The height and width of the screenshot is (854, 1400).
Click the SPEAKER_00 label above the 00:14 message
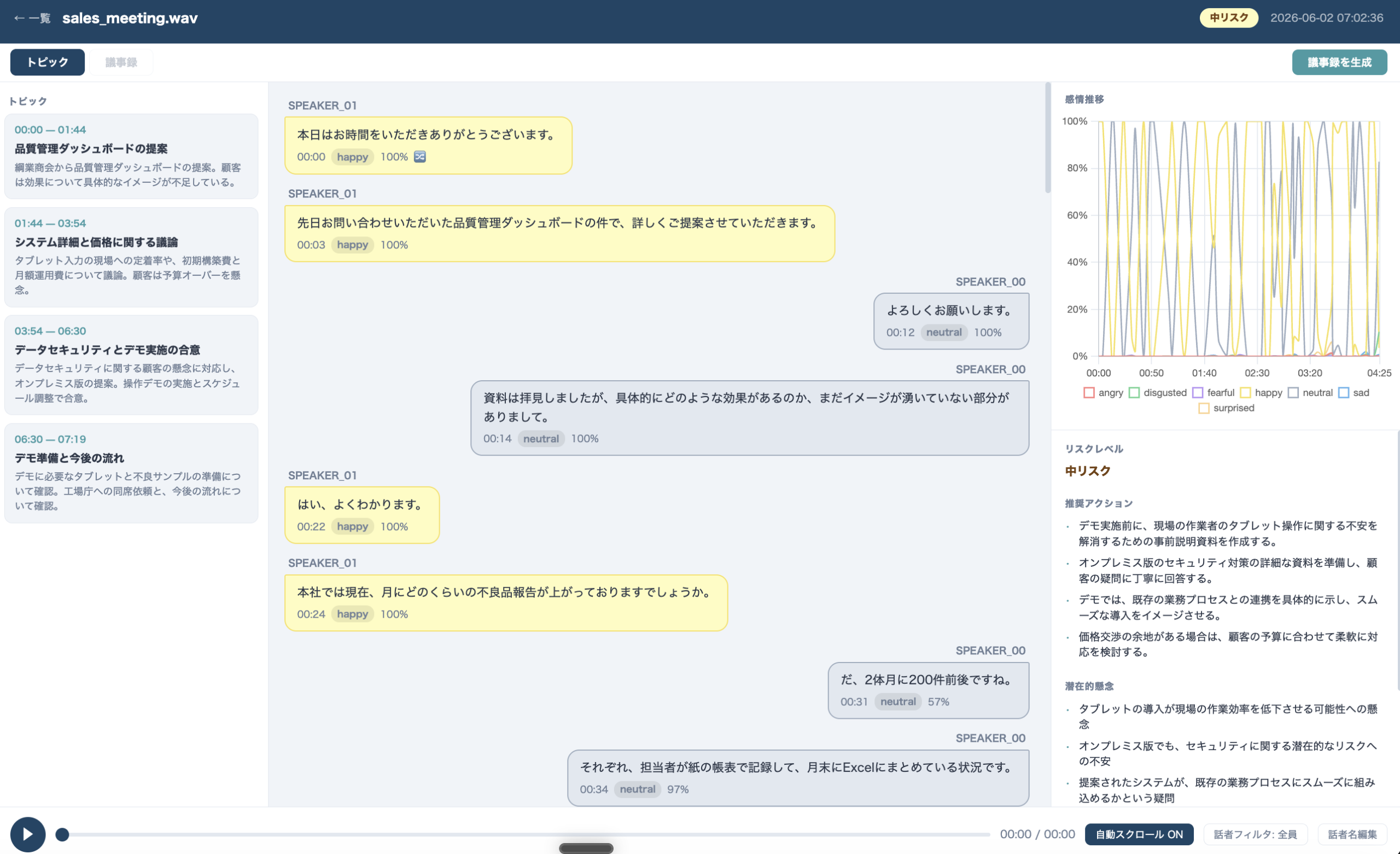(x=990, y=369)
